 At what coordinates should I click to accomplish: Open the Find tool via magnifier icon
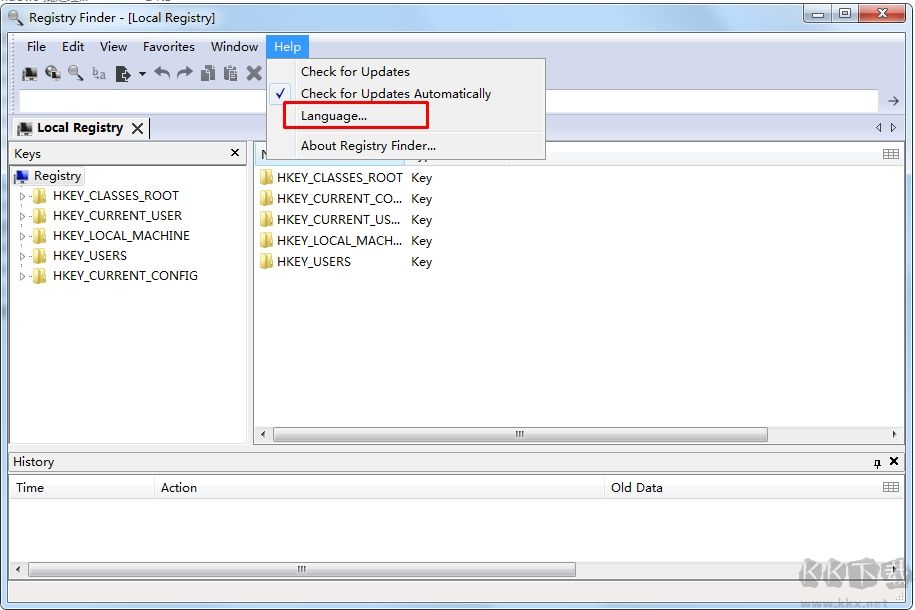click(75, 72)
